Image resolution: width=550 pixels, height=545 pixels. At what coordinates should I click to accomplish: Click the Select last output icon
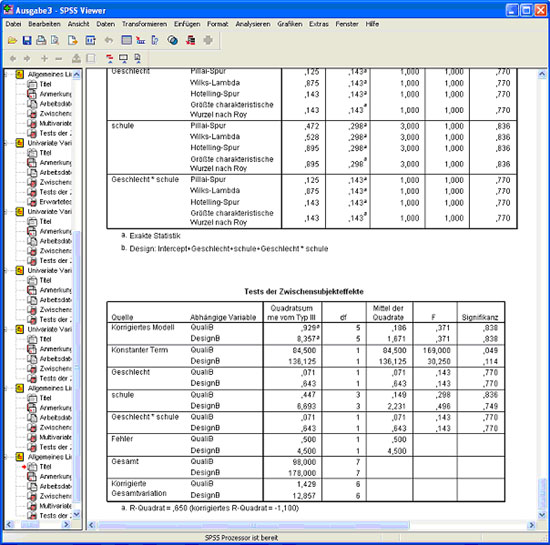click(191, 40)
